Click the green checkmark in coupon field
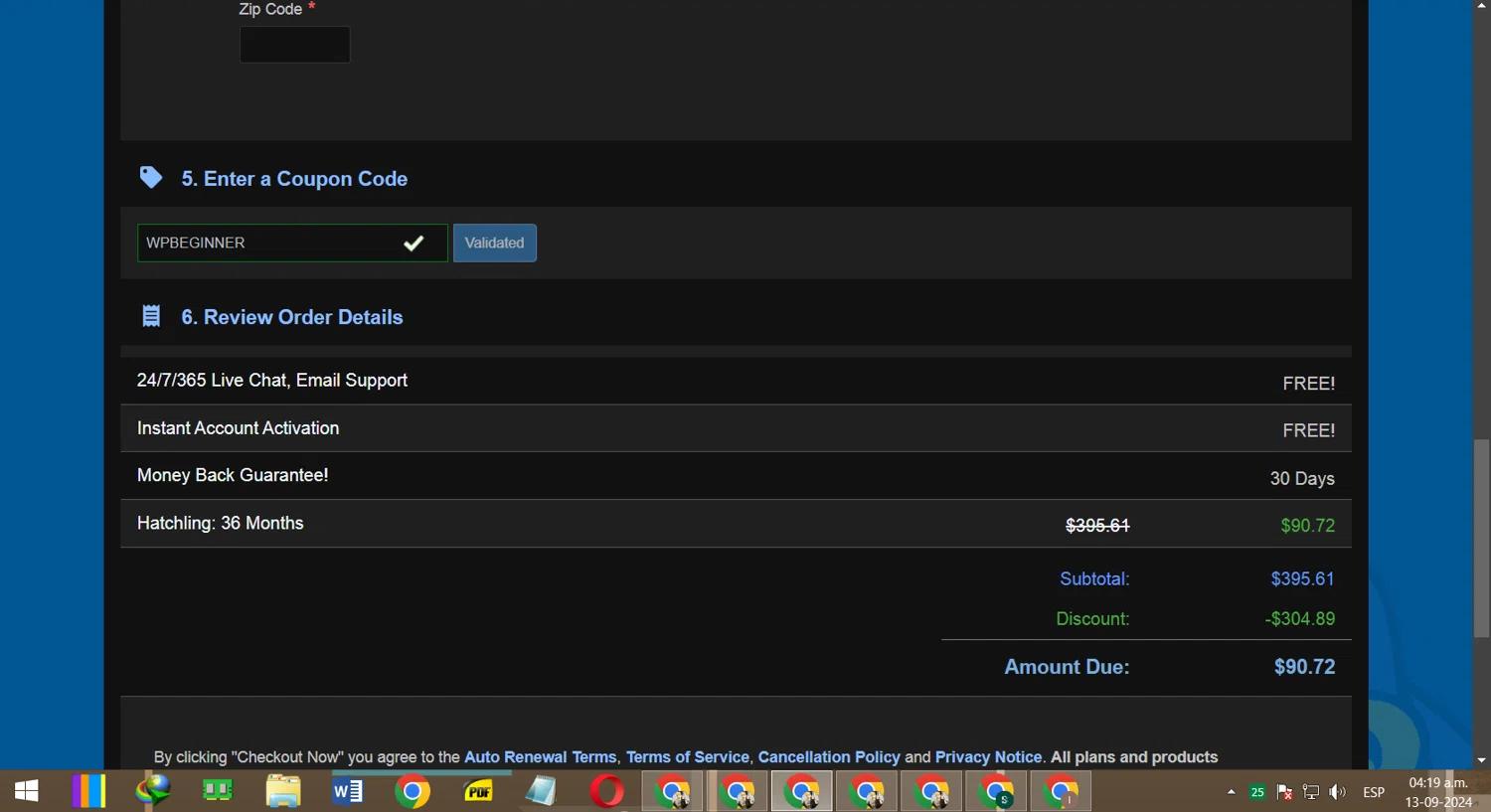Viewport: 1491px width, 812px height. coord(414,244)
